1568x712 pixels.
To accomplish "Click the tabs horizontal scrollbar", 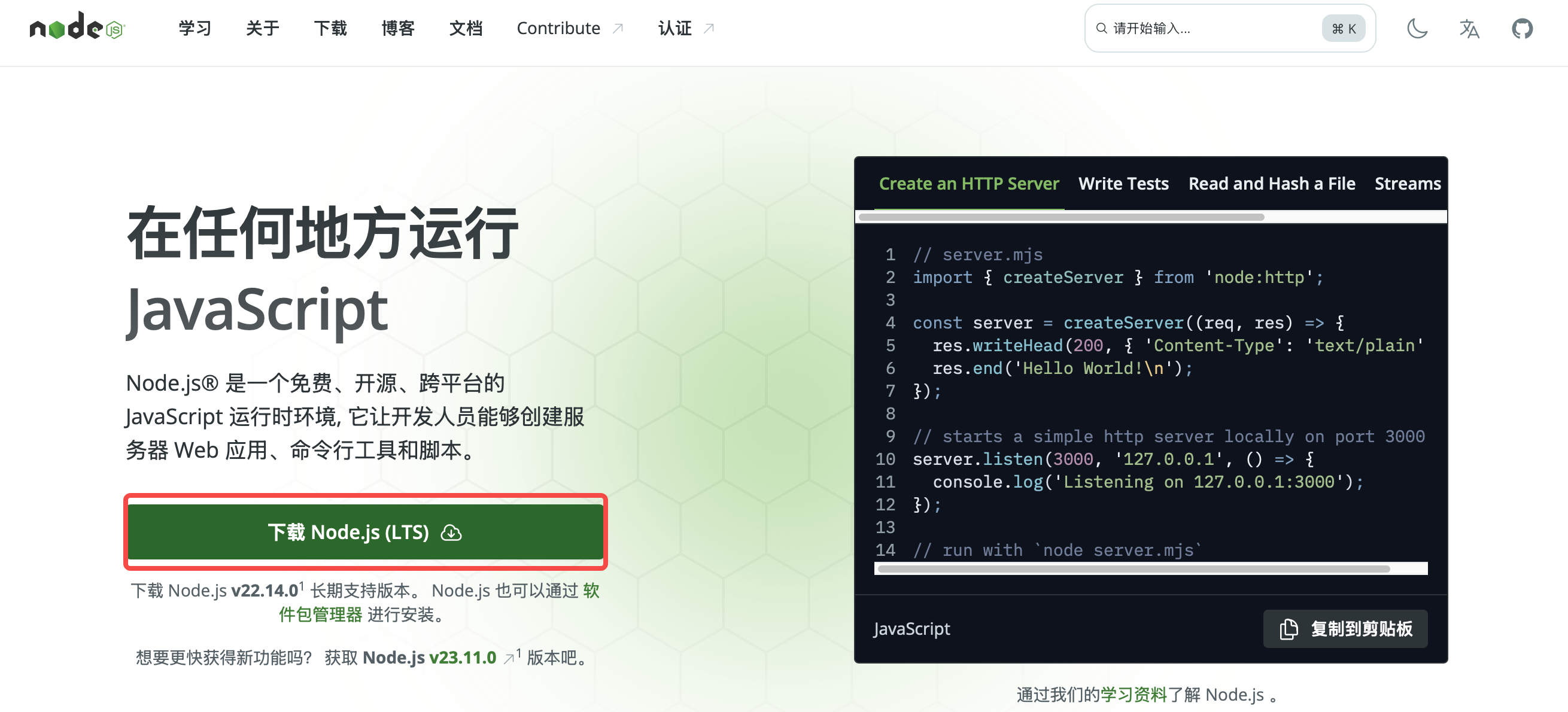I will pos(1061,217).
